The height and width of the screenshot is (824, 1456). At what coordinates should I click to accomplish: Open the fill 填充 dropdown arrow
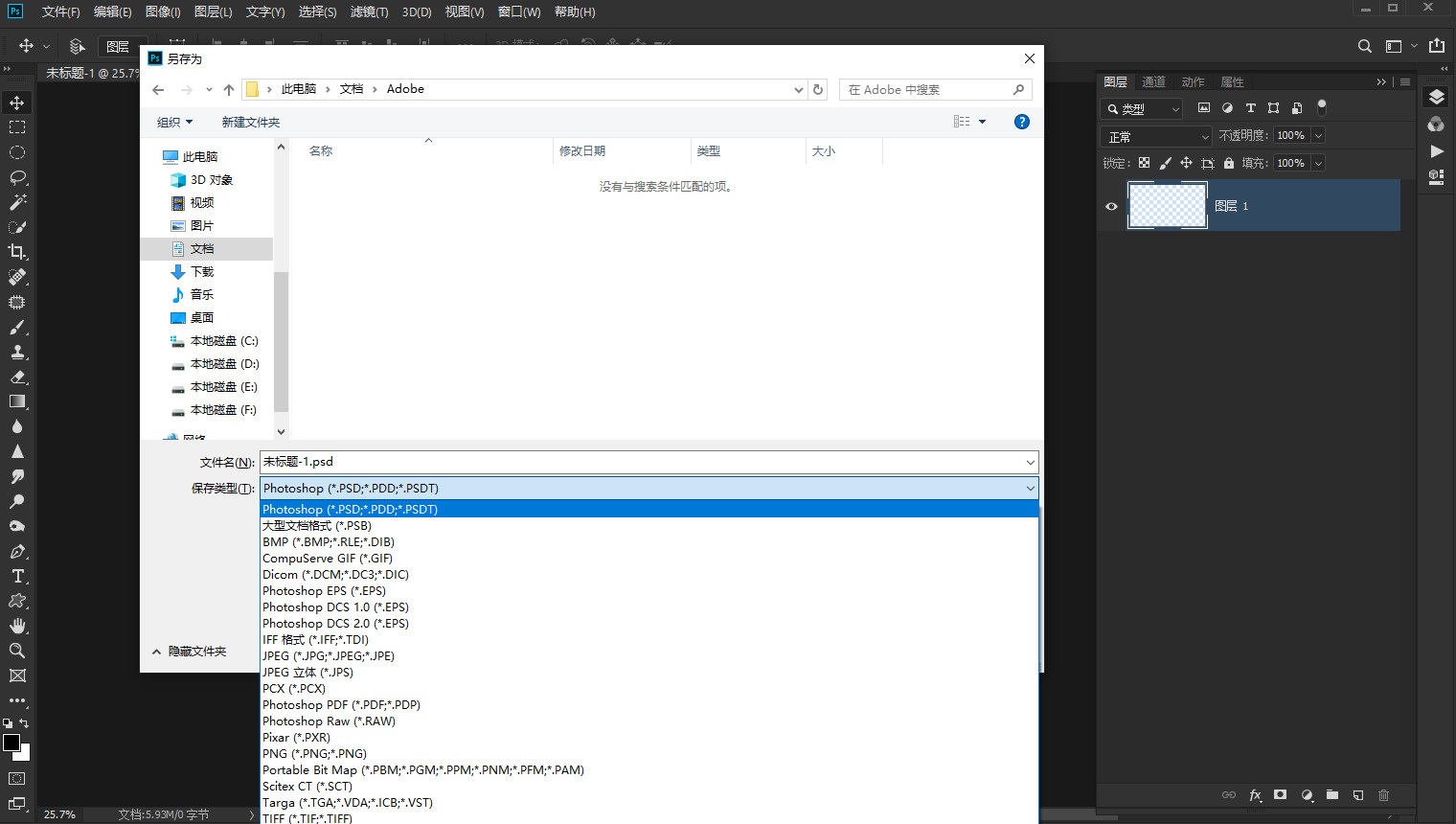(1319, 163)
